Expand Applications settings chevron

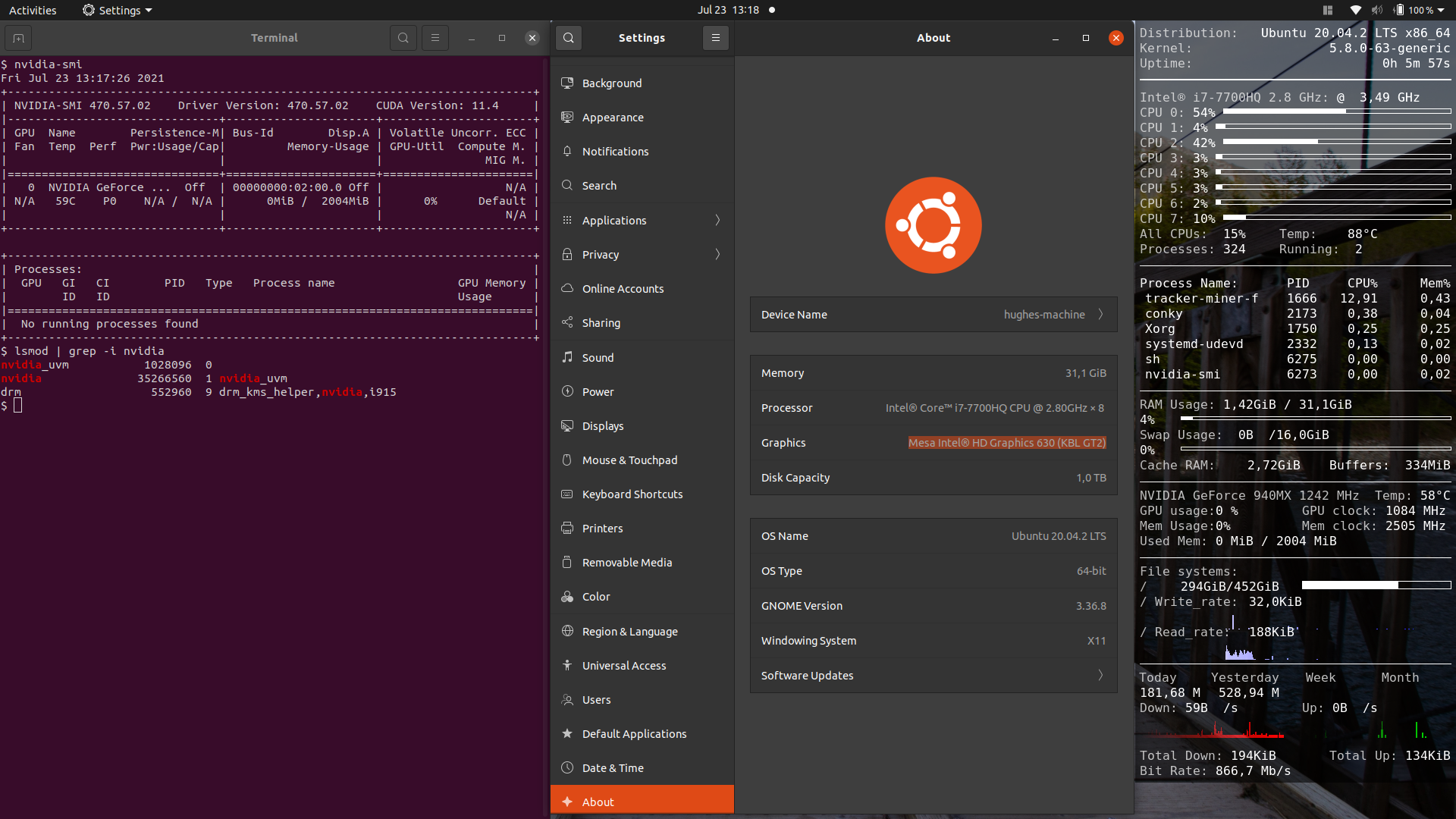point(718,219)
